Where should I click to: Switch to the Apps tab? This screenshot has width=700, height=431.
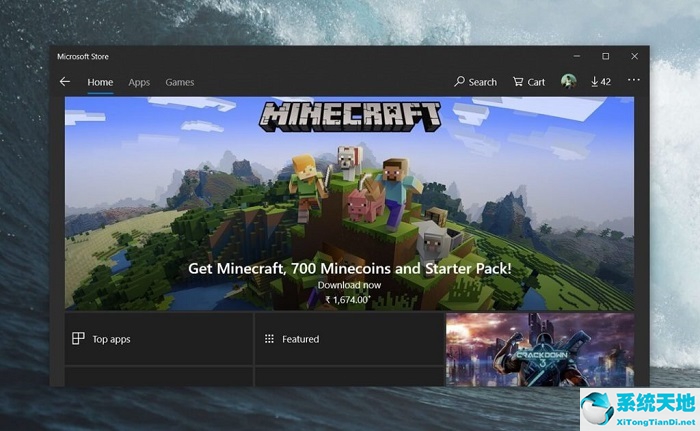point(139,82)
